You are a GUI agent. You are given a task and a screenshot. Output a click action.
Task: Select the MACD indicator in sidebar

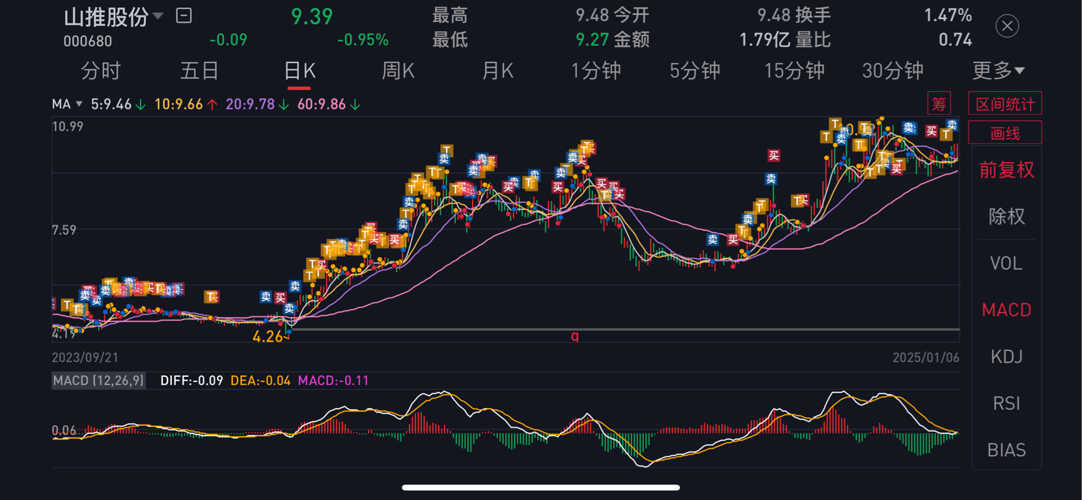(x=1007, y=310)
